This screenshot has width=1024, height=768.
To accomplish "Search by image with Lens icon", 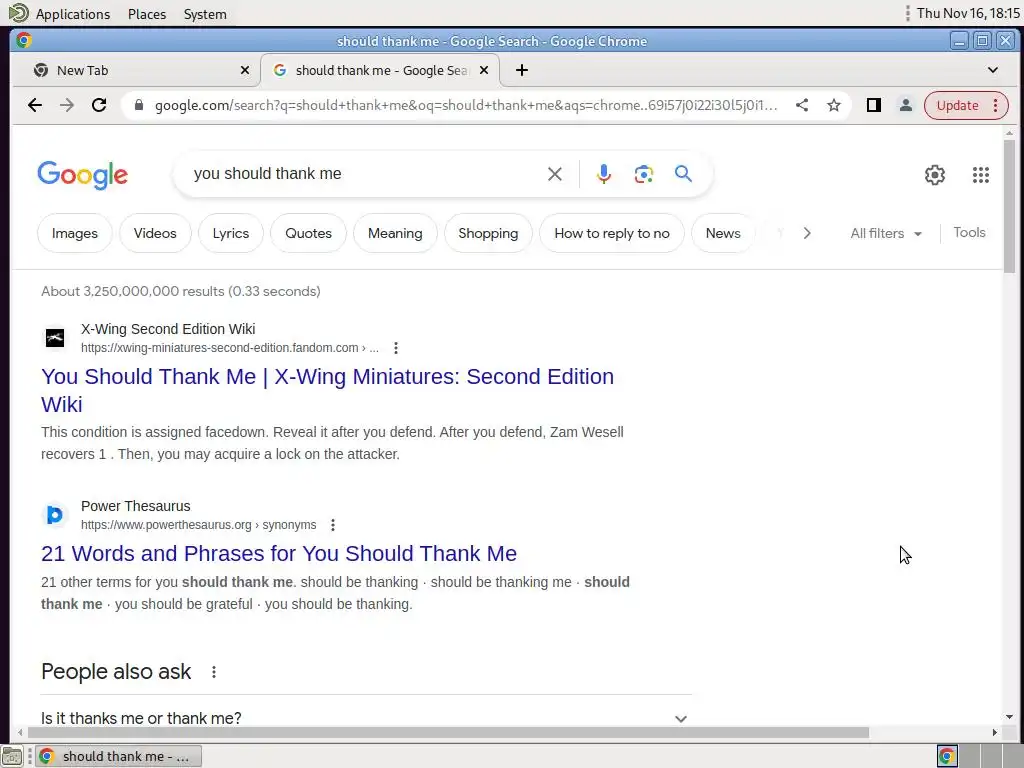I will (643, 174).
